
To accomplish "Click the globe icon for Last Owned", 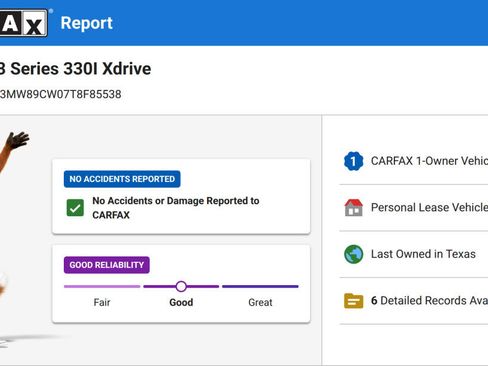I will click(353, 254).
